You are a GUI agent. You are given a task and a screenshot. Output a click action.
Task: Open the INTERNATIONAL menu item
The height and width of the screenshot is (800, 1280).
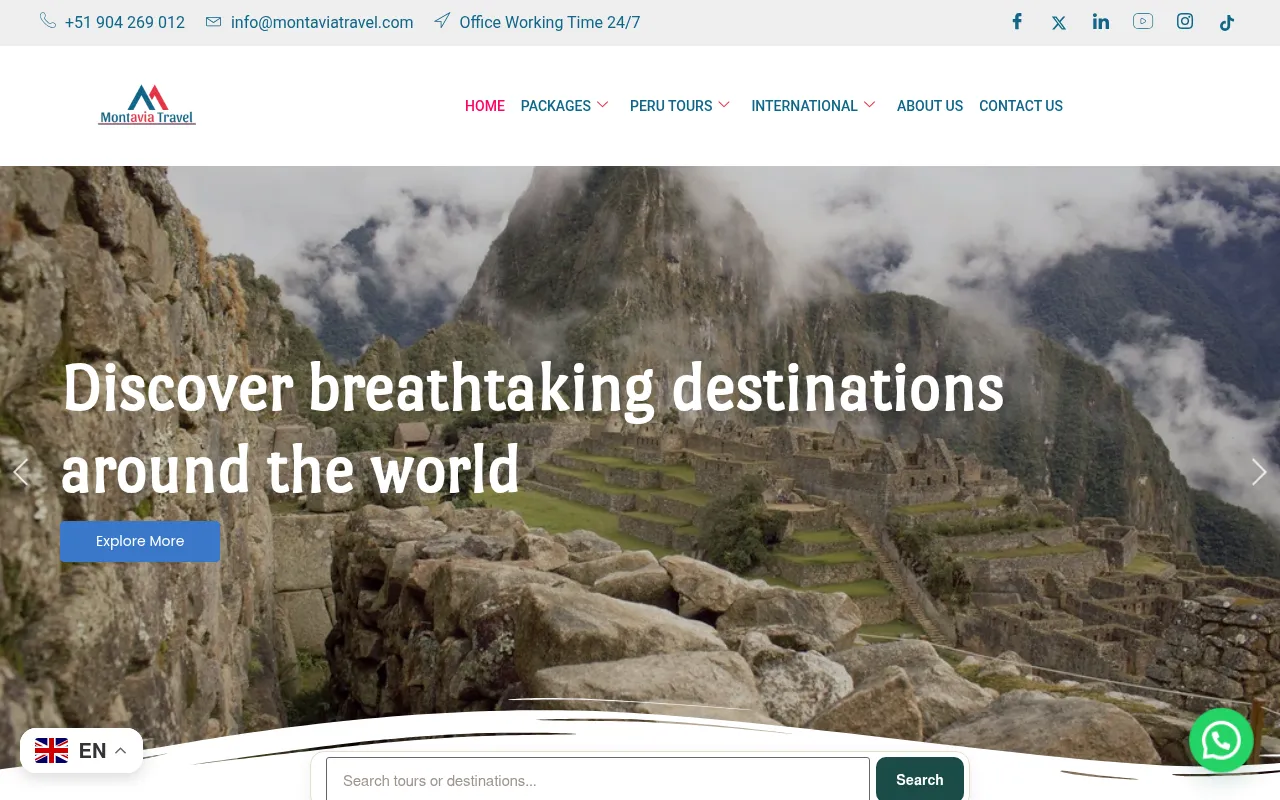click(805, 106)
